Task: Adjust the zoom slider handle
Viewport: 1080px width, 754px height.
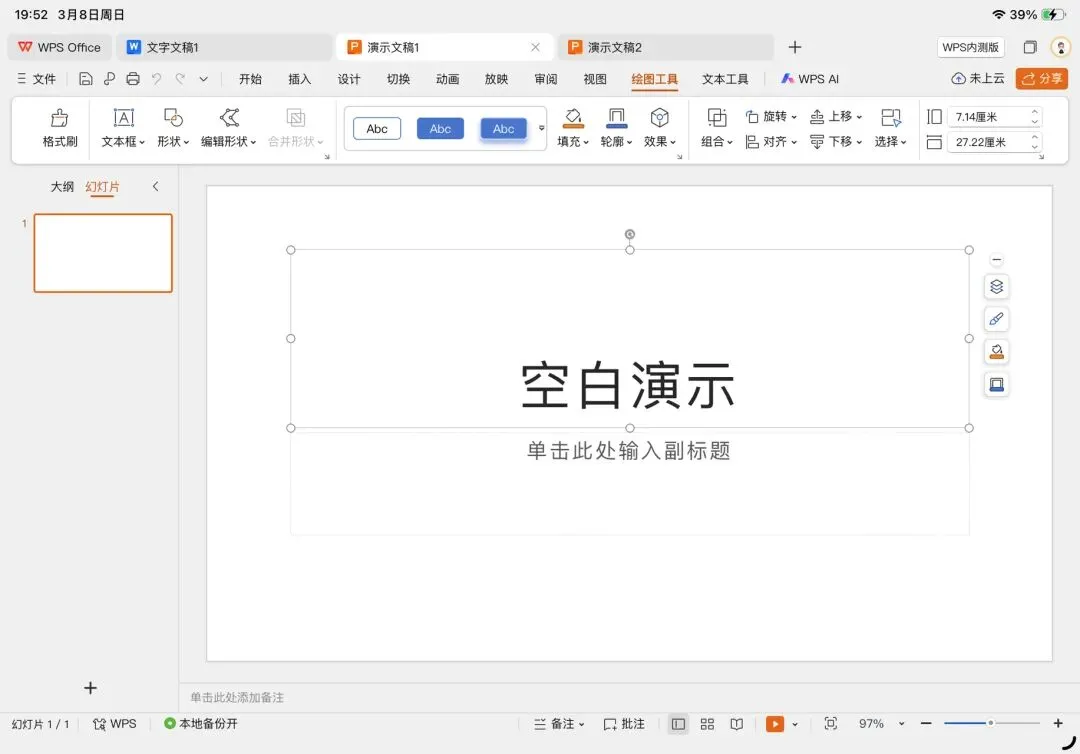Action: (990, 723)
